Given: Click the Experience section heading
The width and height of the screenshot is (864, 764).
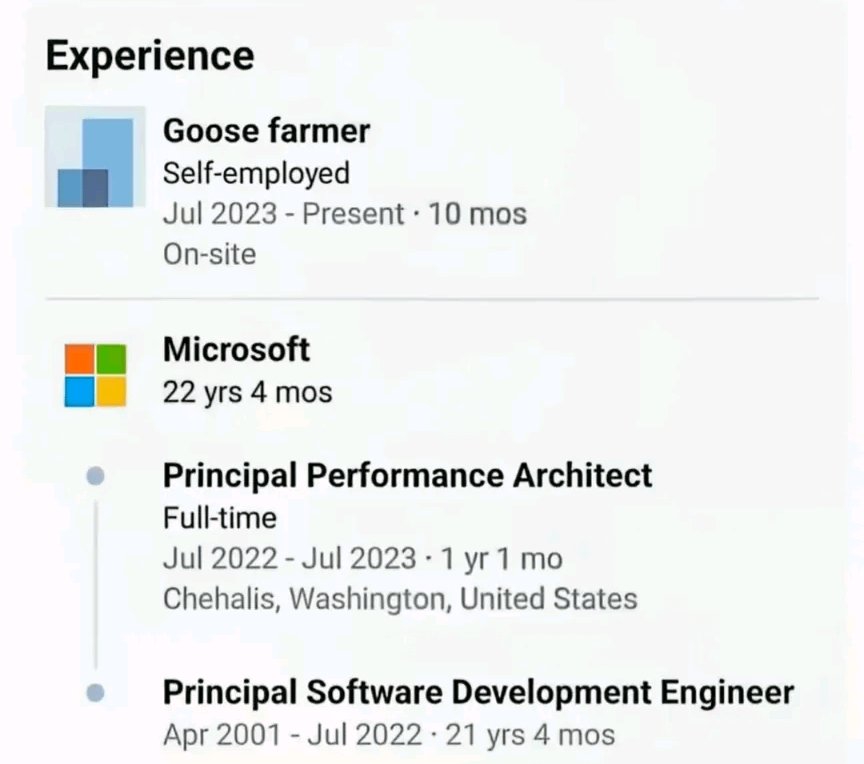Looking at the screenshot, I should coord(150,56).
